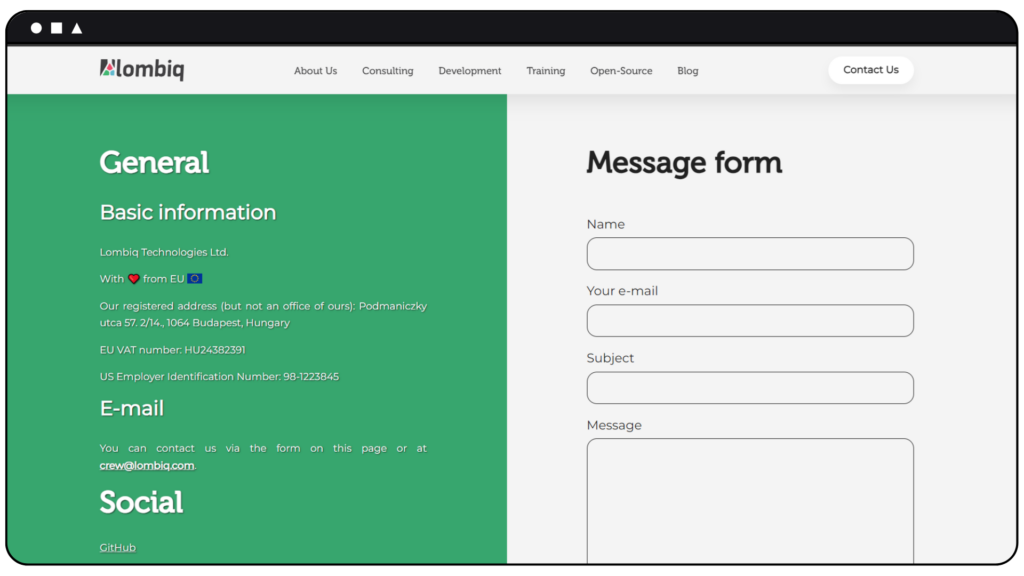Click the red heart emoji
1024x576 pixels.
[134, 279]
